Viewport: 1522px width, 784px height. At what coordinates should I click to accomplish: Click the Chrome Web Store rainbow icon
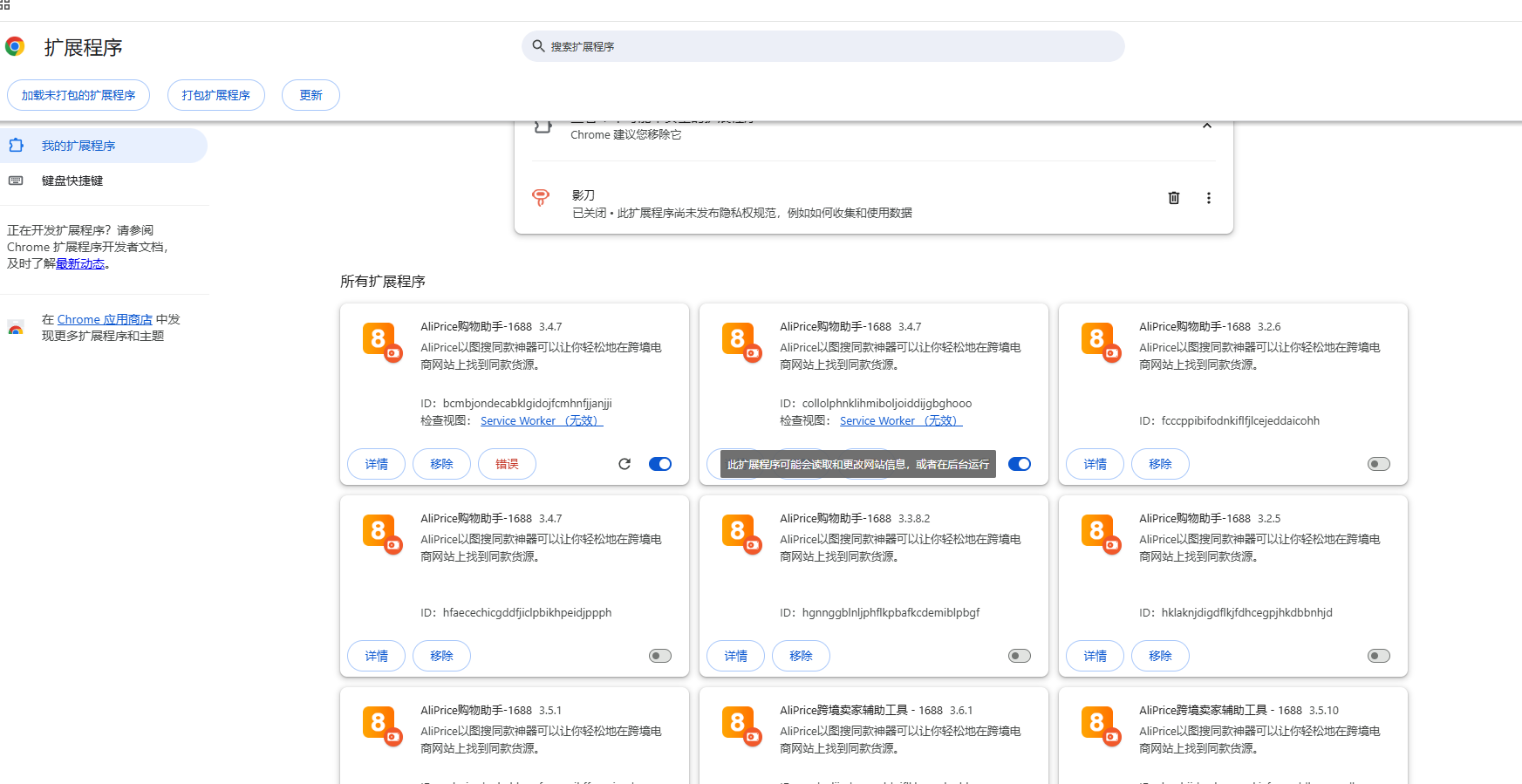pos(16,329)
